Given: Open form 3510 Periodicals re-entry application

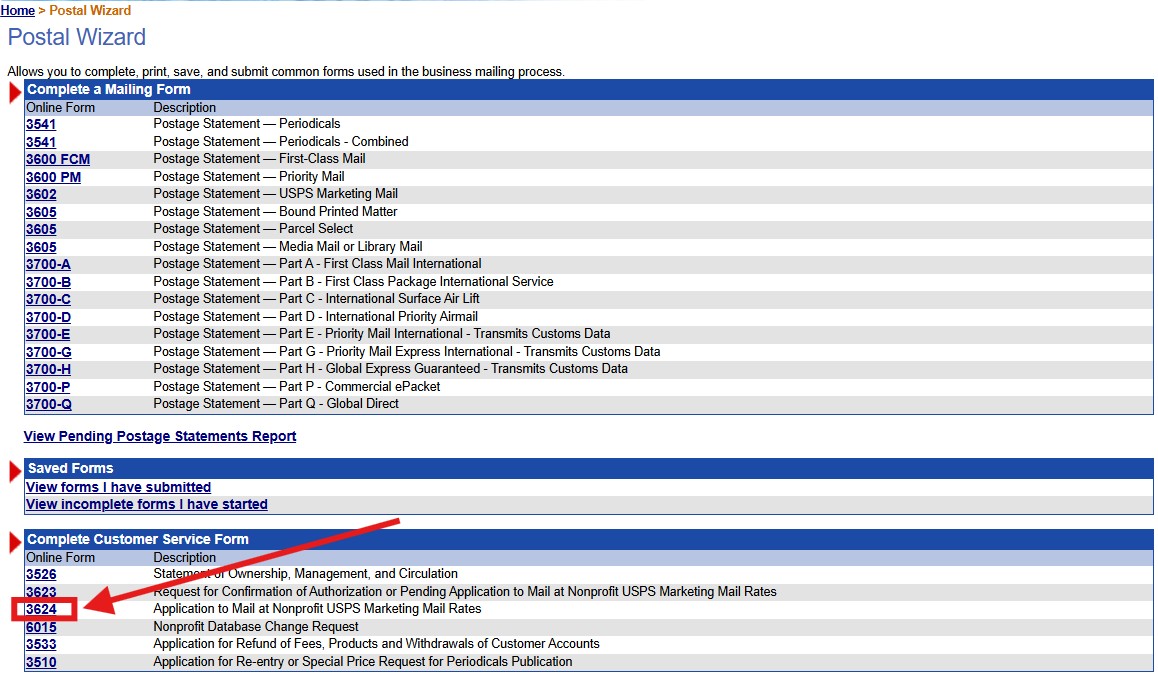Looking at the screenshot, I should tap(41, 662).
